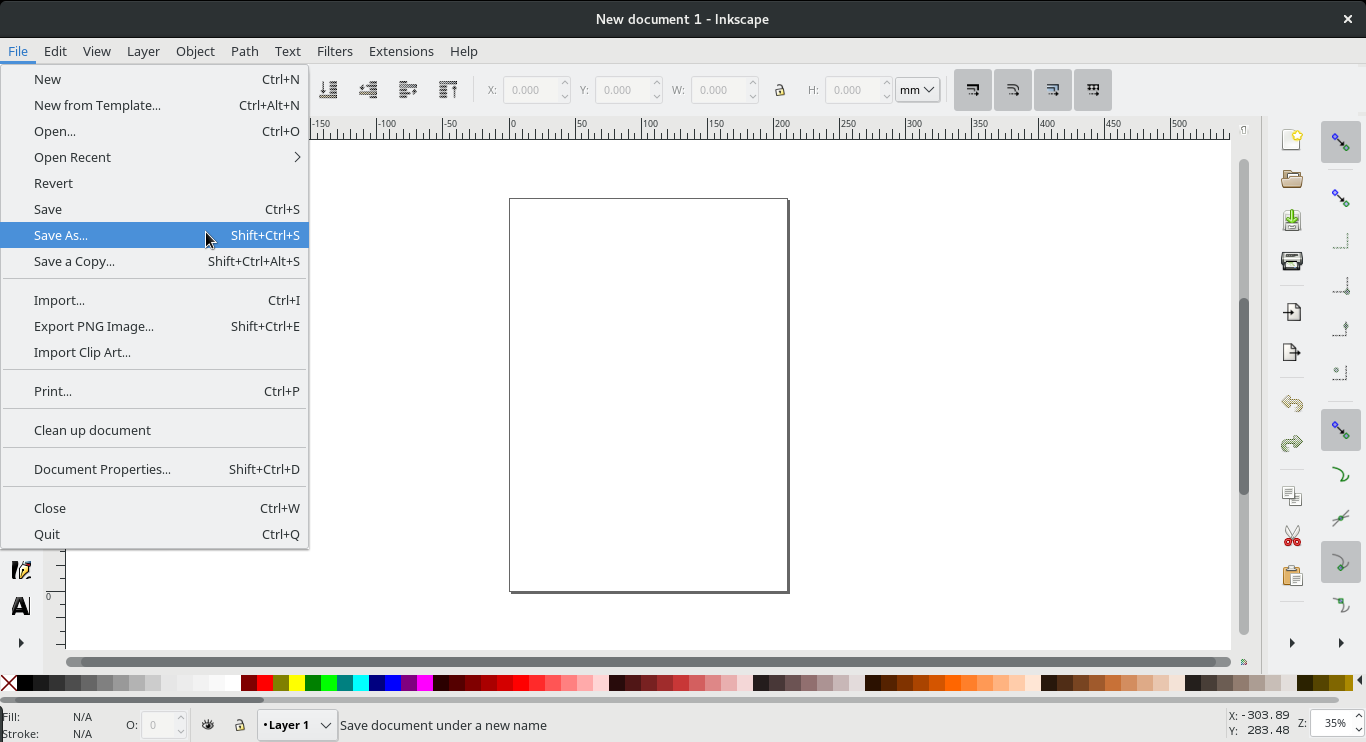Screen dimensions: 1366x742
Task: Open the Extensions menu
Action: [x=400, y=51]
